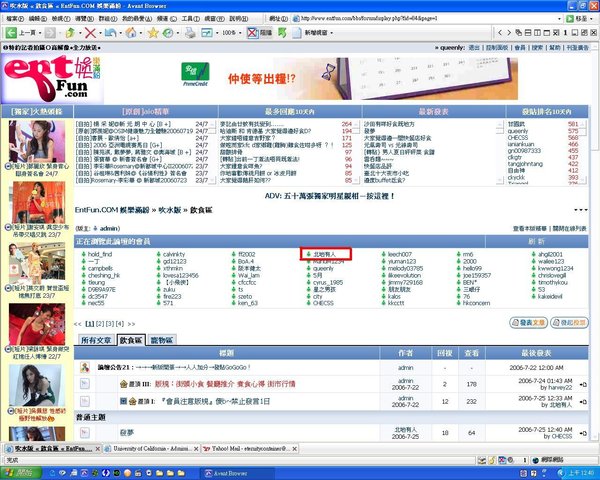Click the green arrow icon beside 阻擋

point(282,33)
